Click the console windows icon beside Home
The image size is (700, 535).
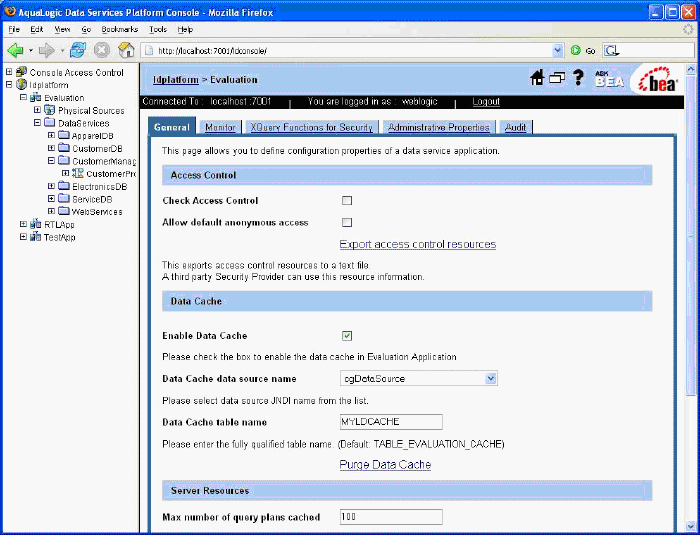click(557, 79)
